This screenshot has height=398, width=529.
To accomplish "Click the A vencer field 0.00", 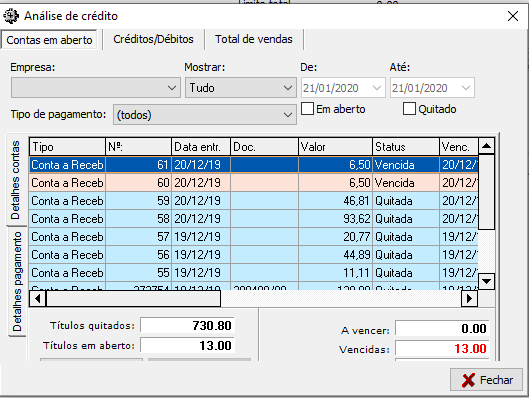I will pos(442,329).
